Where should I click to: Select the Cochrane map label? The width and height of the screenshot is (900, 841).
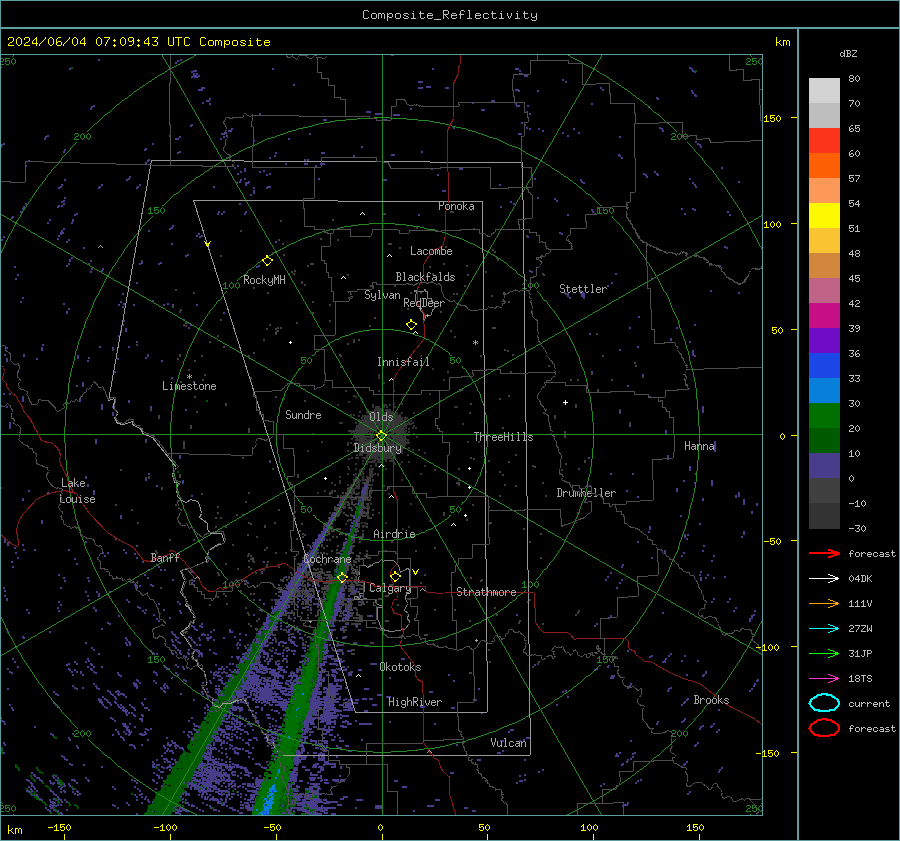click(x=327, y=559)
